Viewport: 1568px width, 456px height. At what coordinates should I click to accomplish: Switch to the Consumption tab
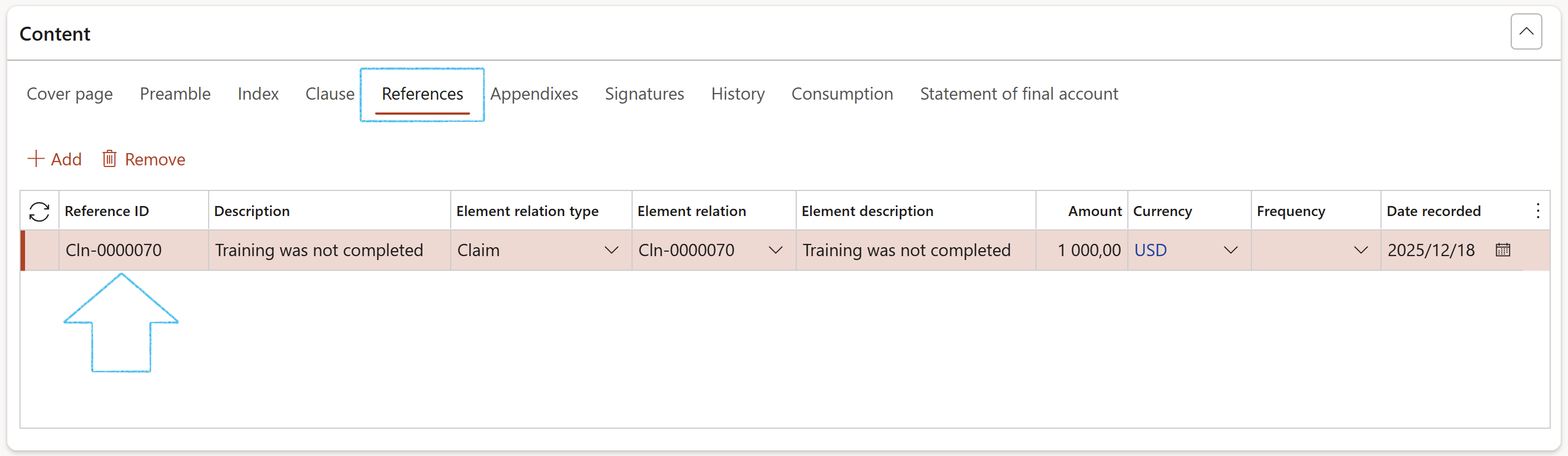pos(842,94)
